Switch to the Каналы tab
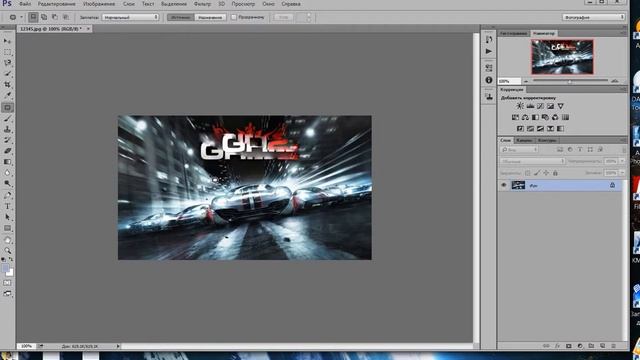 524,140
